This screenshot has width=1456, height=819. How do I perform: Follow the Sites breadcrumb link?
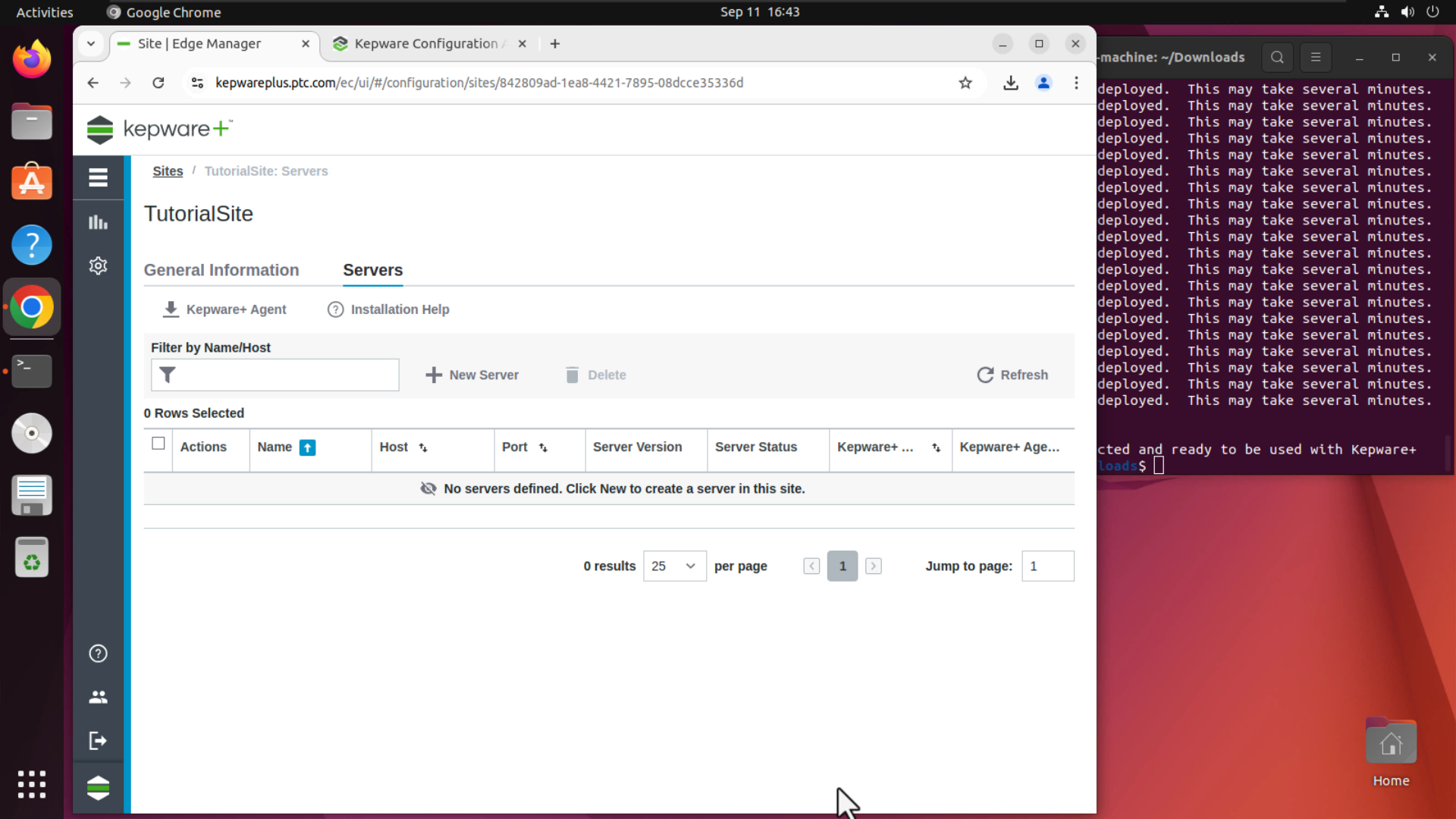(x=168, y=171)
